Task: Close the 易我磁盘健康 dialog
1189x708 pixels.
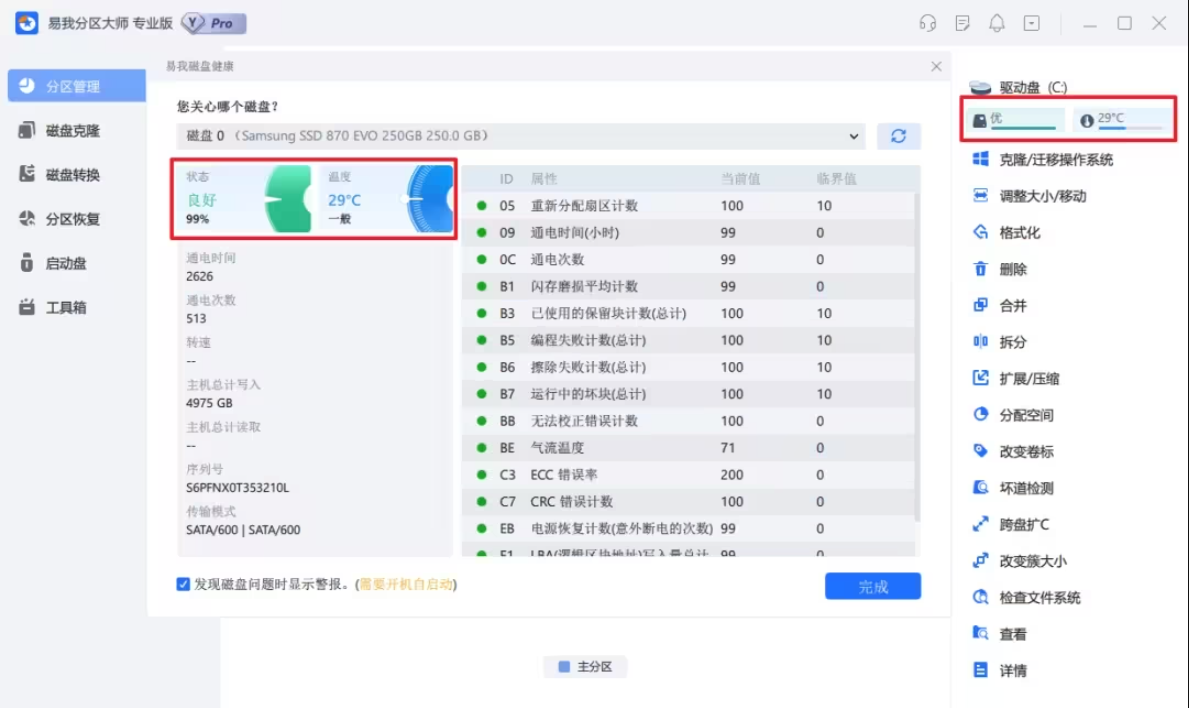Action: pos(936,67)
